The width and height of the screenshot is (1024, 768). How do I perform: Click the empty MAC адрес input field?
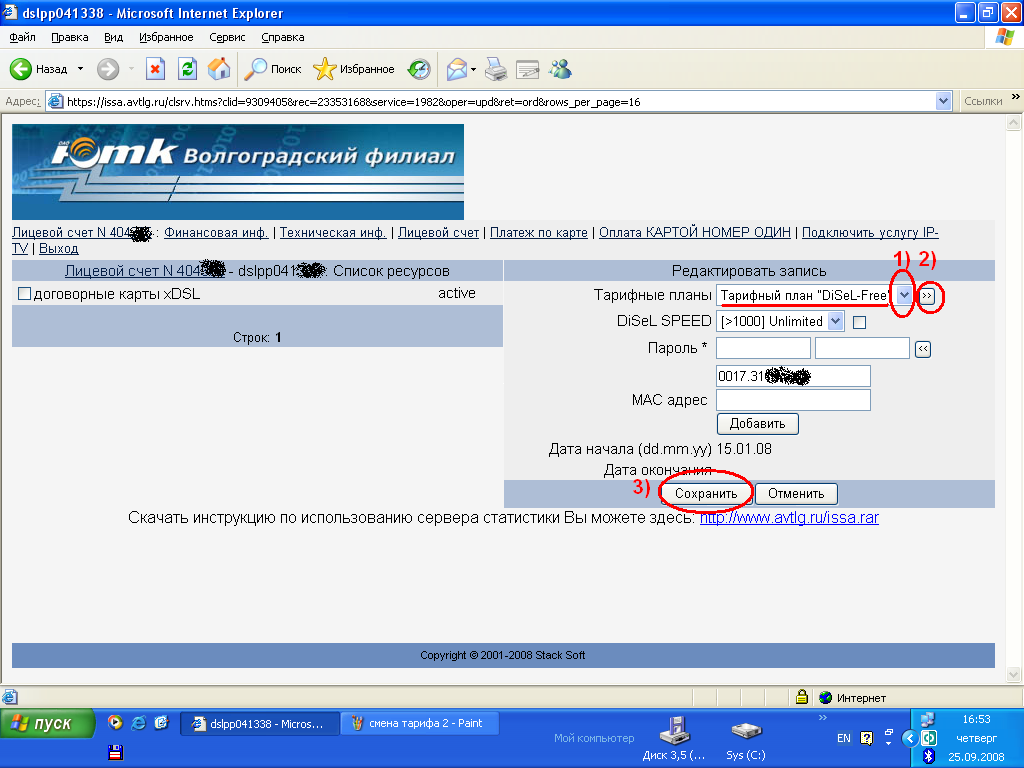[793, 400]
